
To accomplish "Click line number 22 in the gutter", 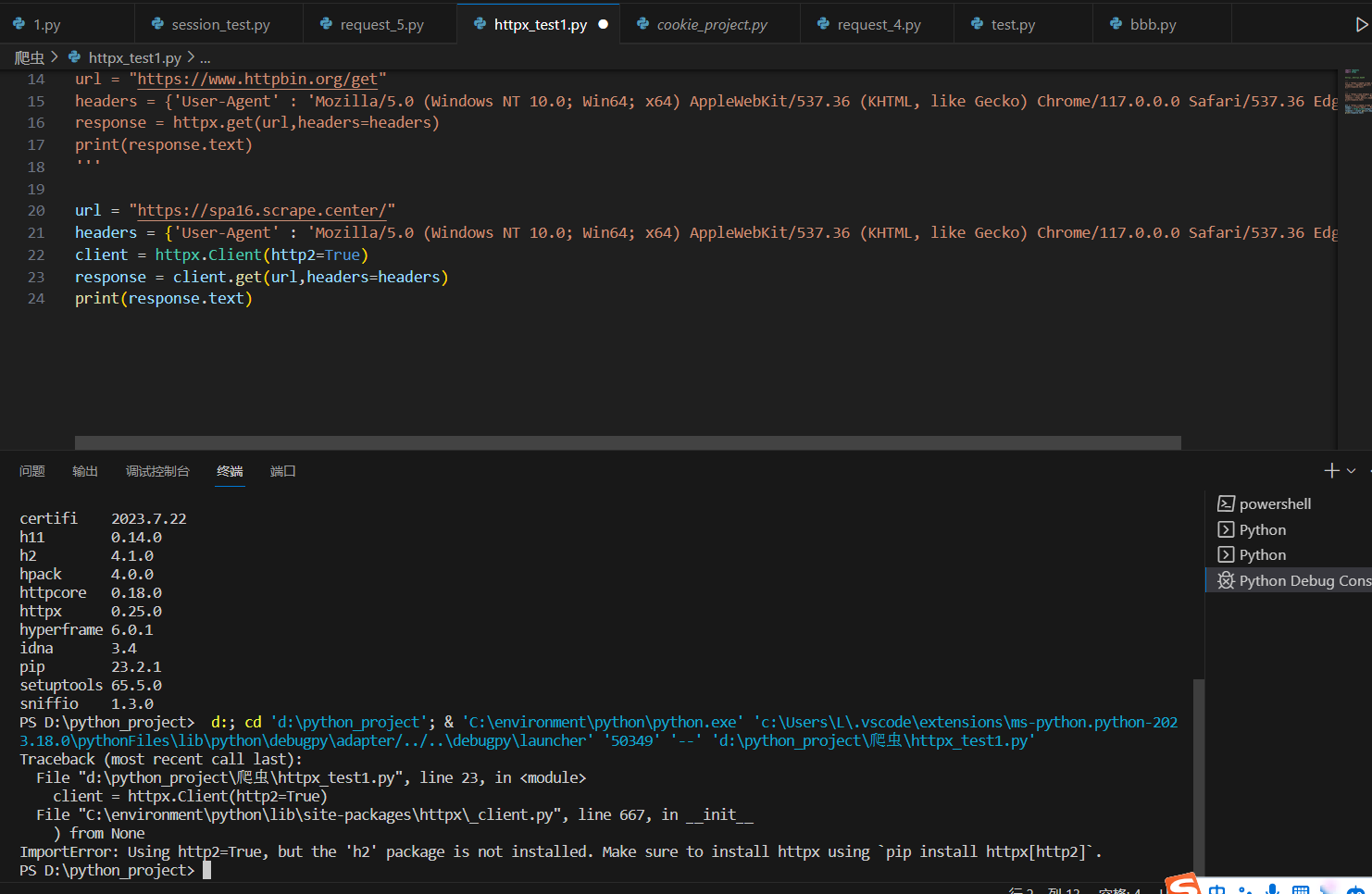I will [x=36, y=255].
